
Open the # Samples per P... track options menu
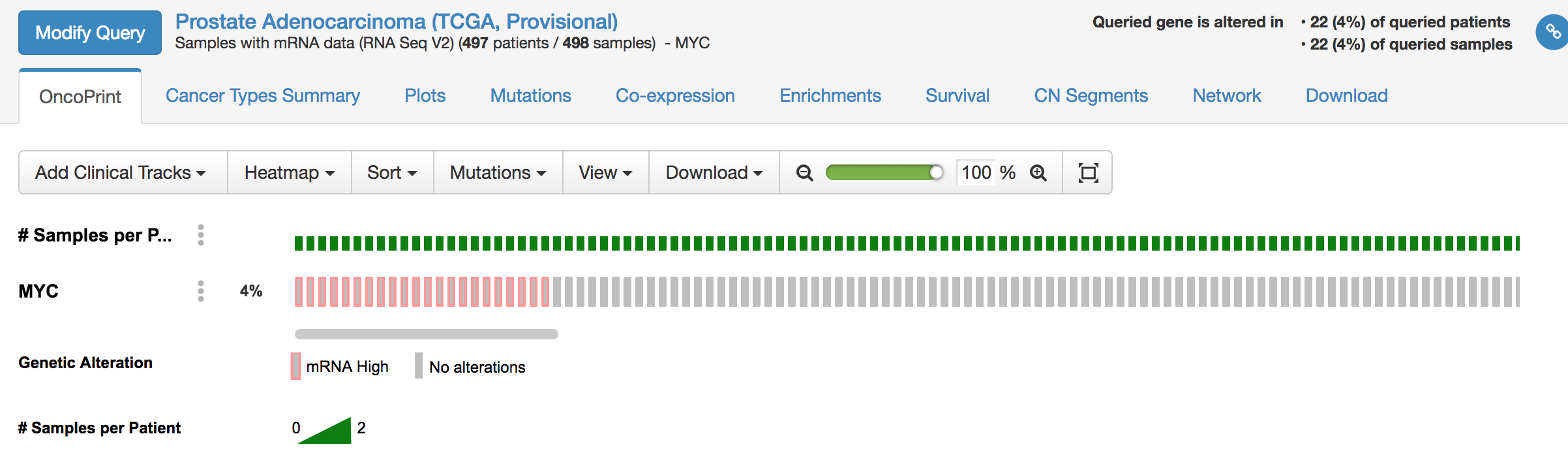pos(200,235)
